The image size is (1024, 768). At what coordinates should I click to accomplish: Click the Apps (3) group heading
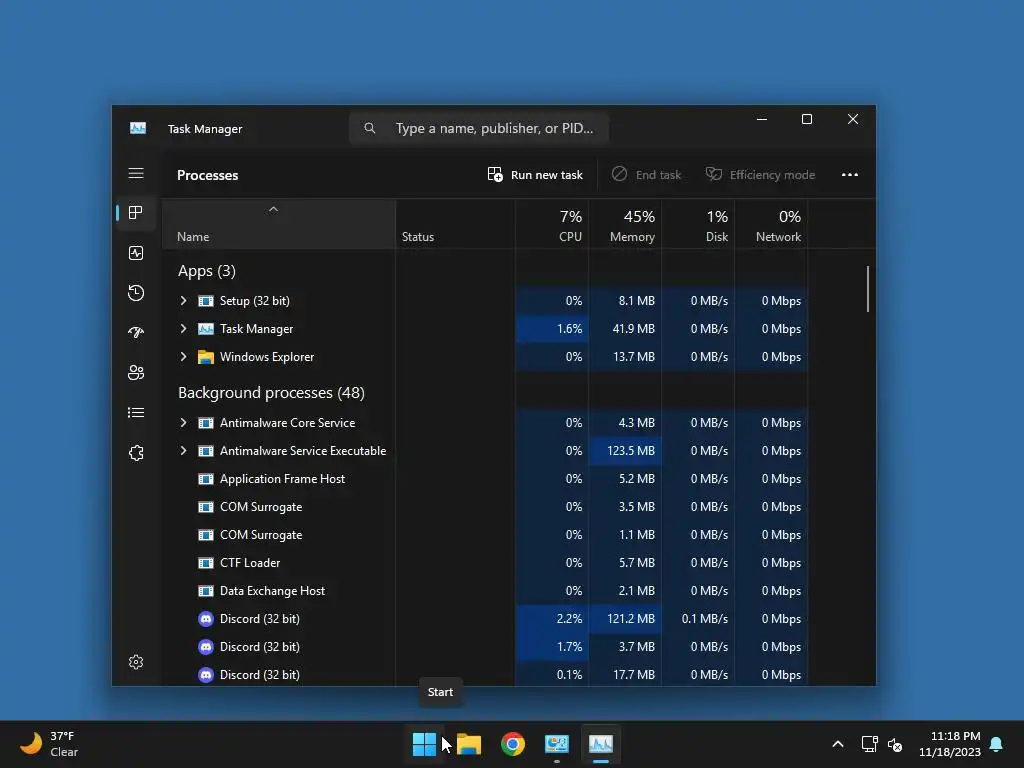pyautogui.click(x=206, y=270)
